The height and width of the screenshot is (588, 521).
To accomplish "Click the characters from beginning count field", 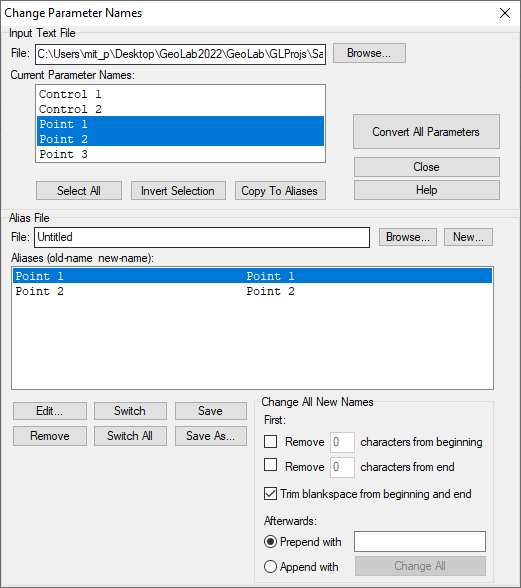I will (x=342, y=442).
